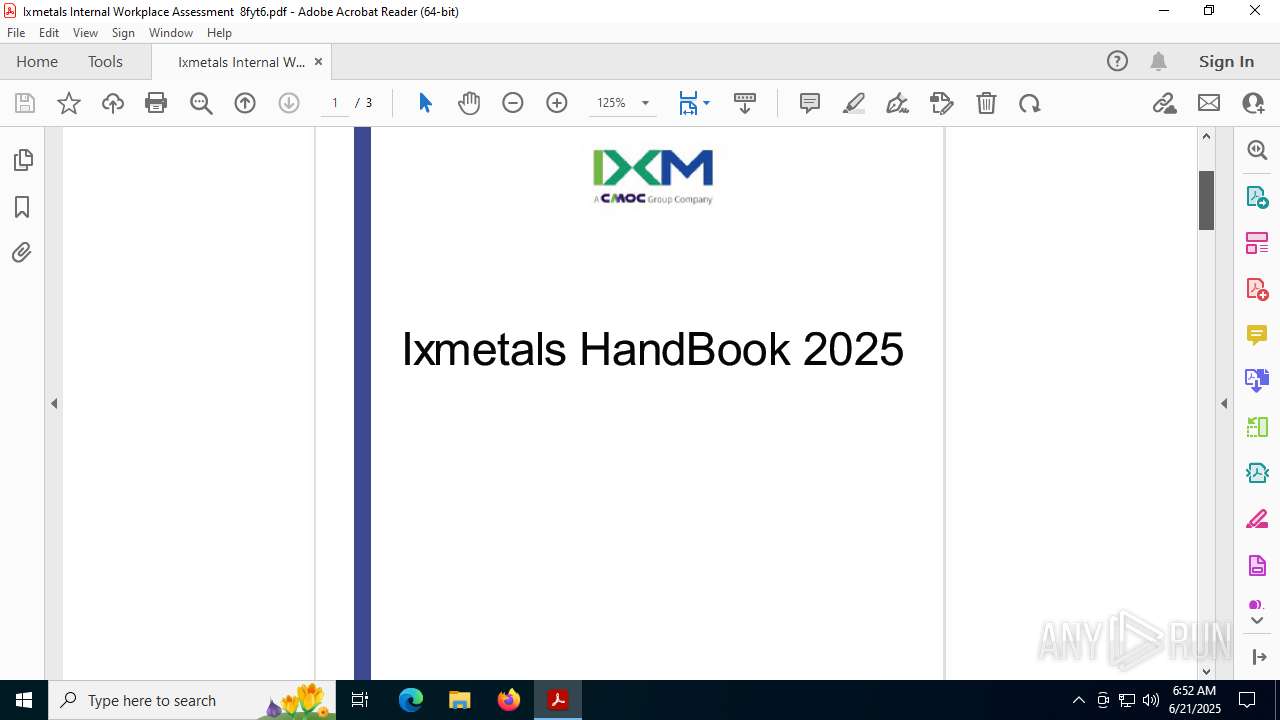Go to previous page arrow
Image resolution: width=1280 pixels, height=720 pixels.
(245, 103)
